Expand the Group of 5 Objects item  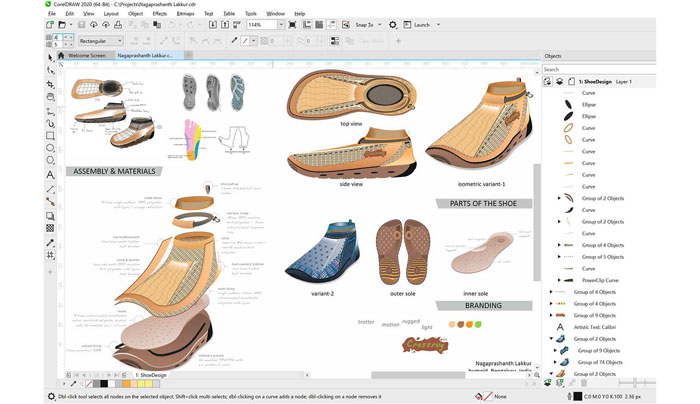tap(559, 256)
